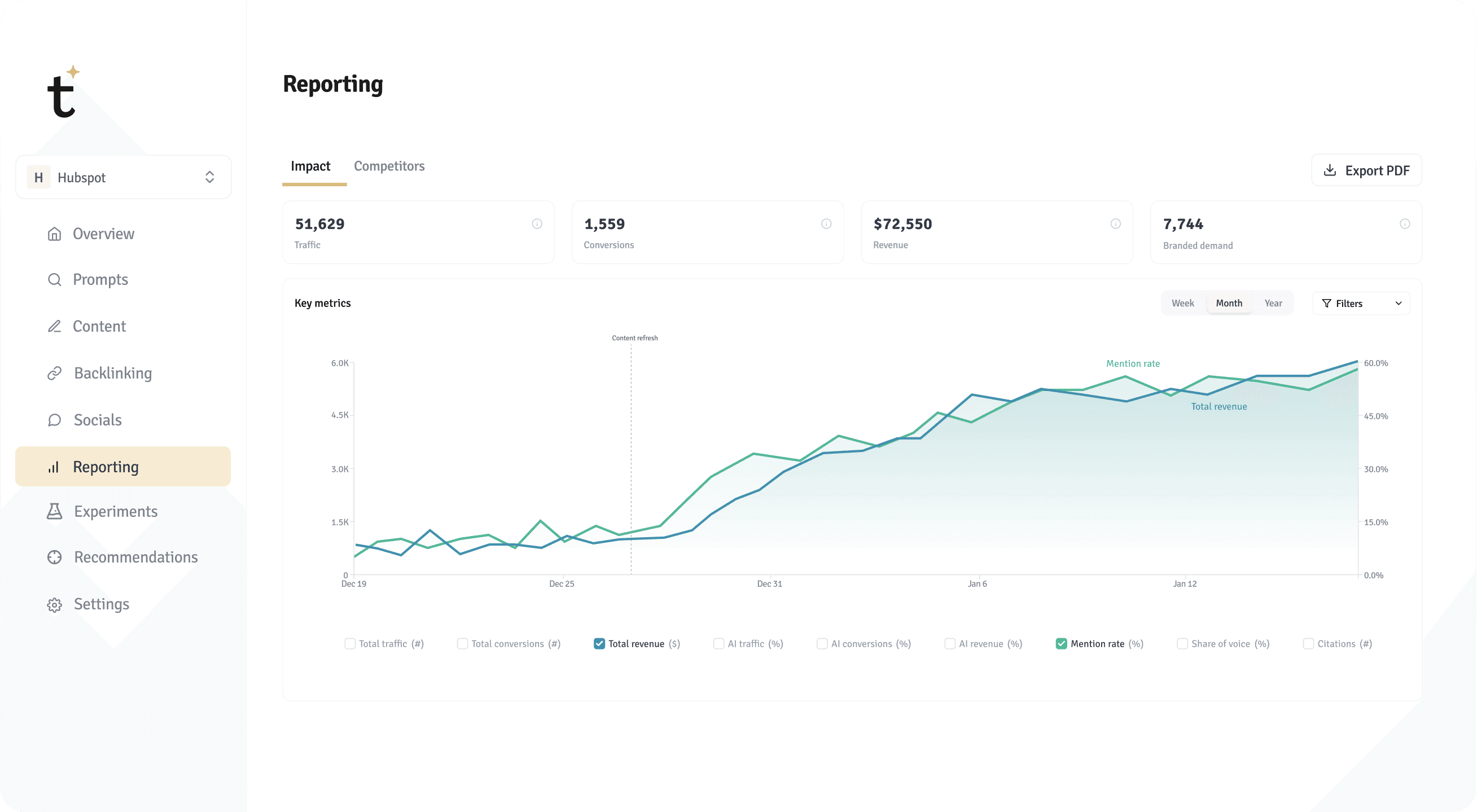This screenshot has width=1477, height=812.
Task: Enable the AI traffic checkbox
Action: point(717,643)
